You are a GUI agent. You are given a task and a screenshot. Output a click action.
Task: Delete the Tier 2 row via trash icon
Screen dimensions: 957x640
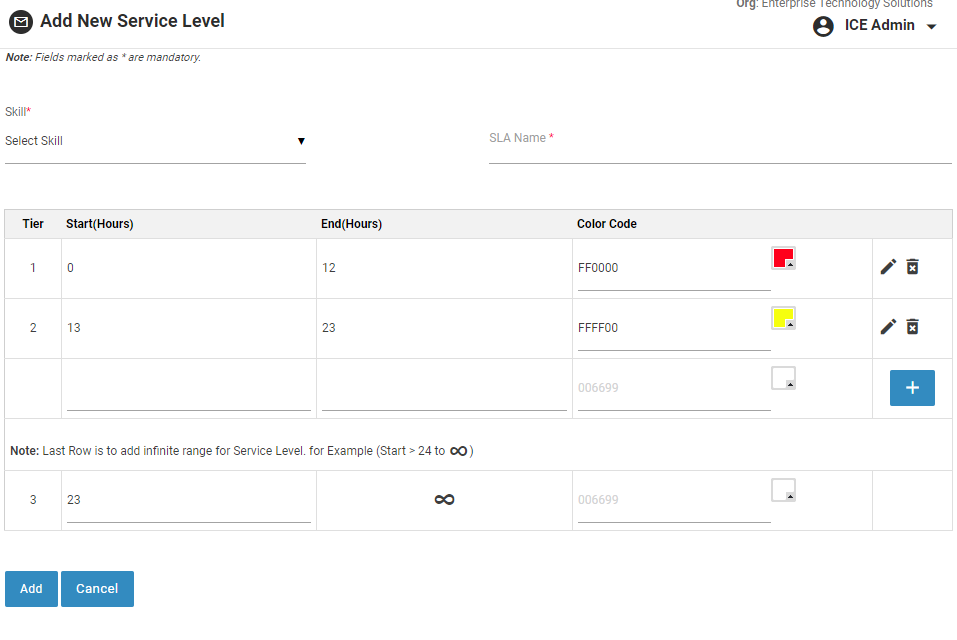pyautogui.click(x=912, y=327)
